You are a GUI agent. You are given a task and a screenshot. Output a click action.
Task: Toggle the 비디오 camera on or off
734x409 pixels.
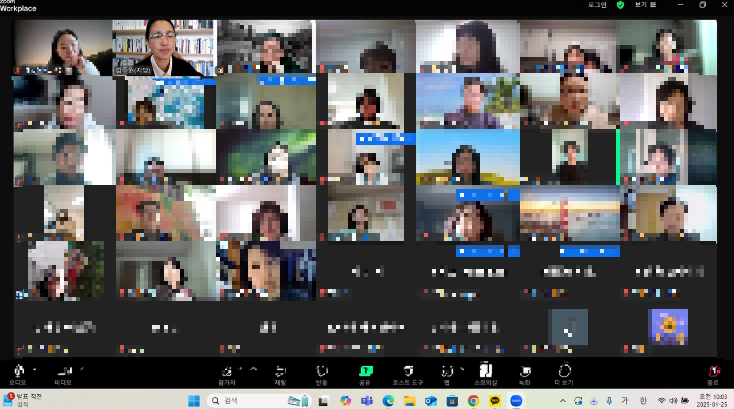coord(63,374)
